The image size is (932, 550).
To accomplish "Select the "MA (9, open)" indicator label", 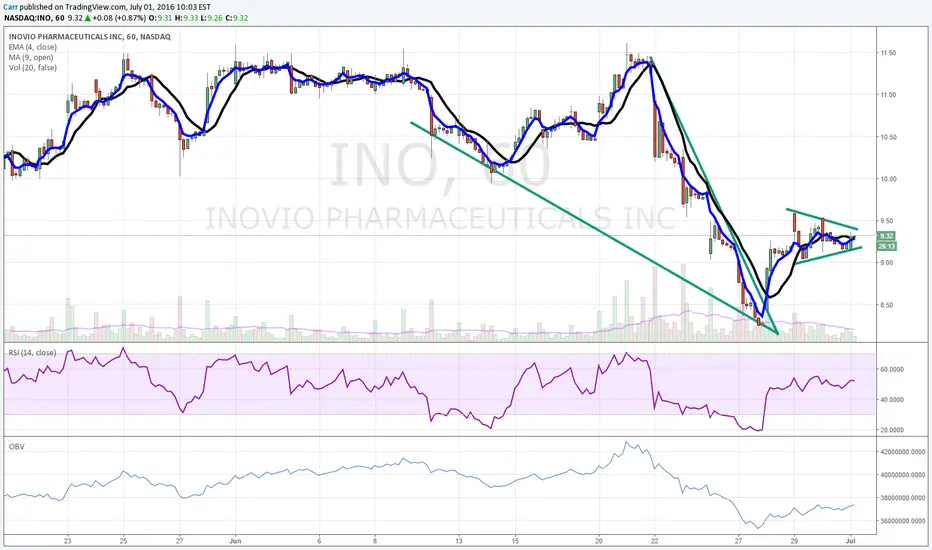I will [x=31, y=58].
